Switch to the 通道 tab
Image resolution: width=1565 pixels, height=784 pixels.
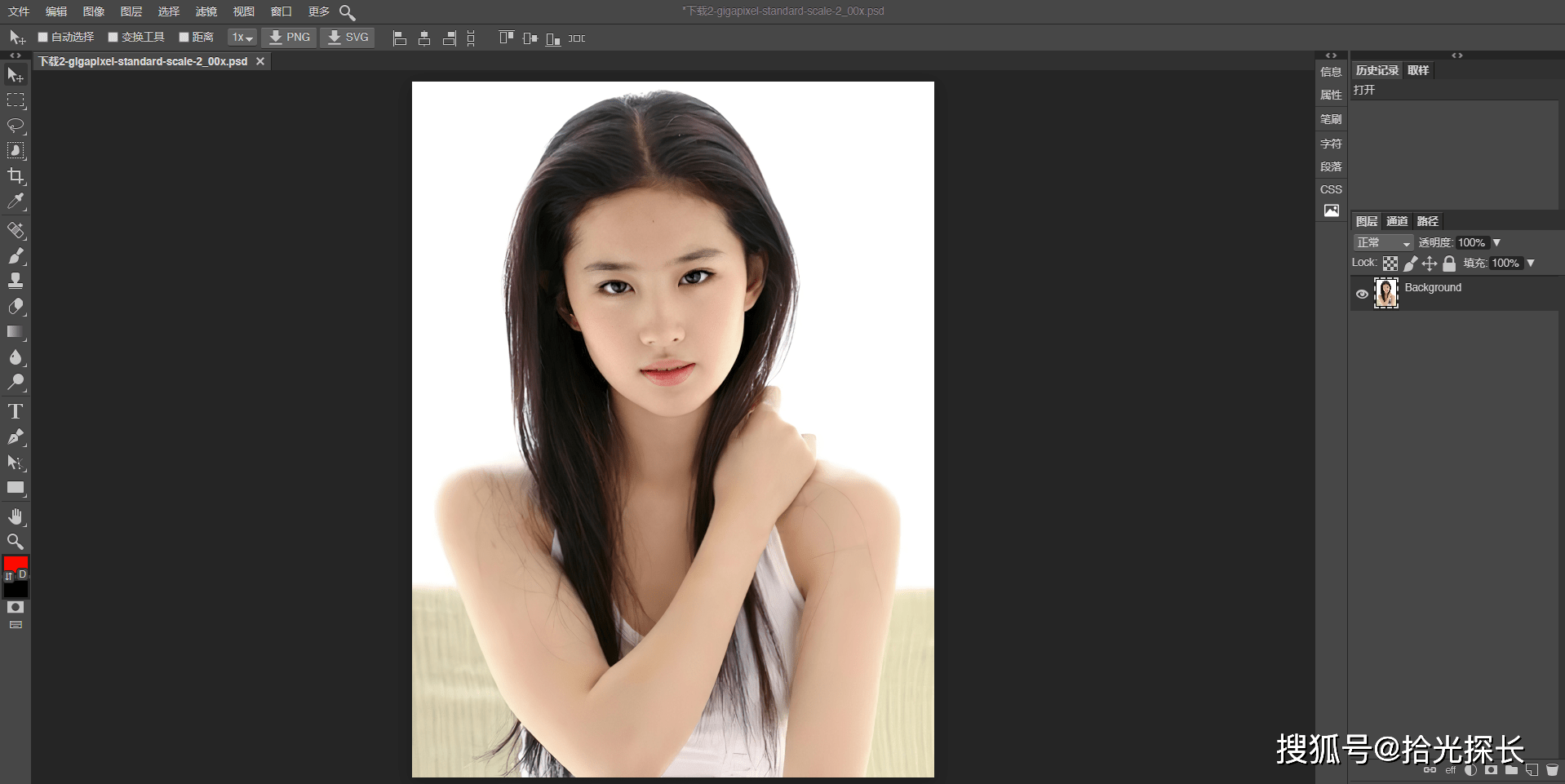(1397, 221)
